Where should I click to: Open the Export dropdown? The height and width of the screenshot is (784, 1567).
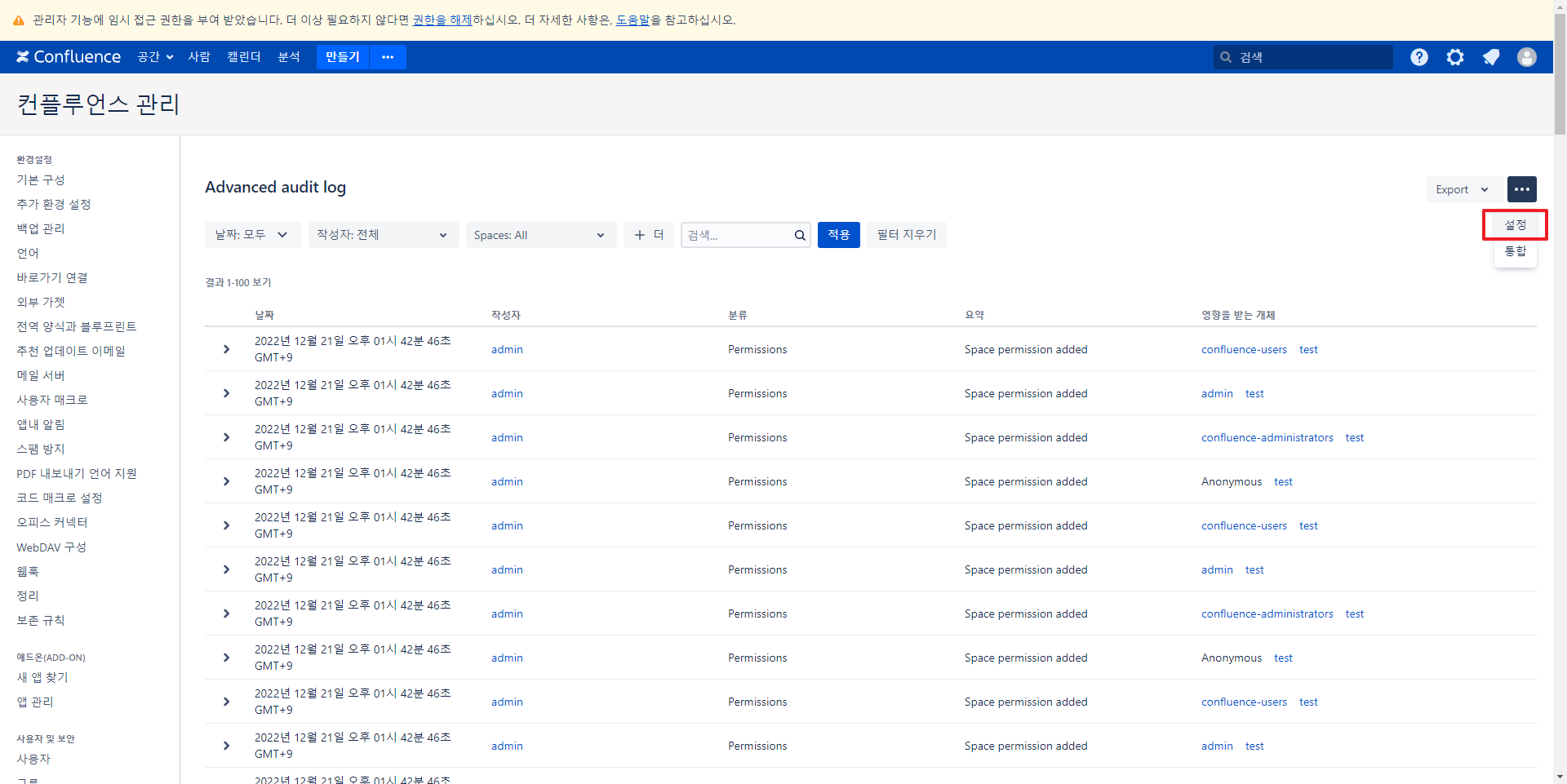[x=1463, y=189]
